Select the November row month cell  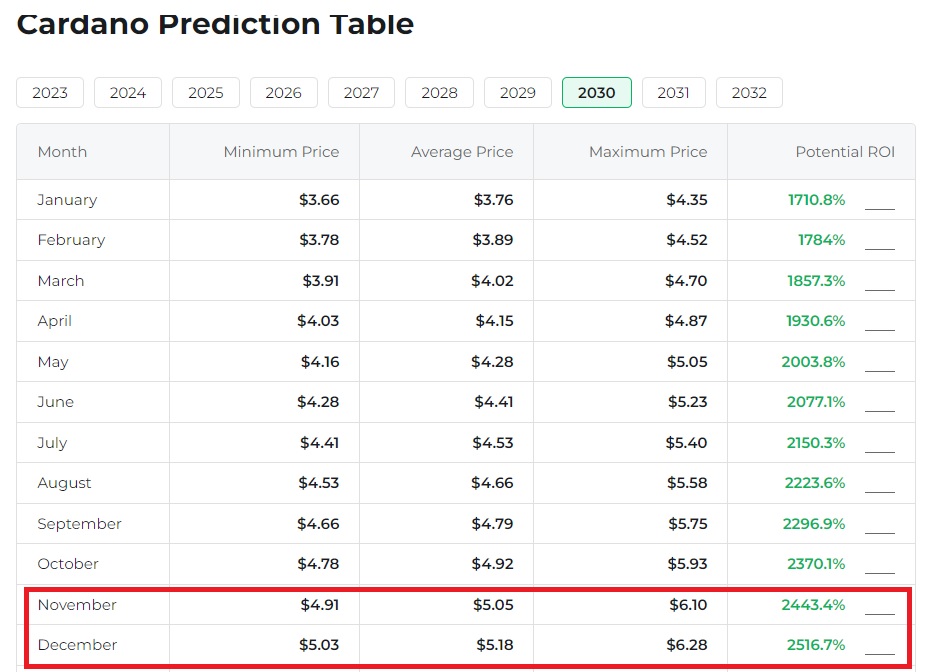click(77, 605)
